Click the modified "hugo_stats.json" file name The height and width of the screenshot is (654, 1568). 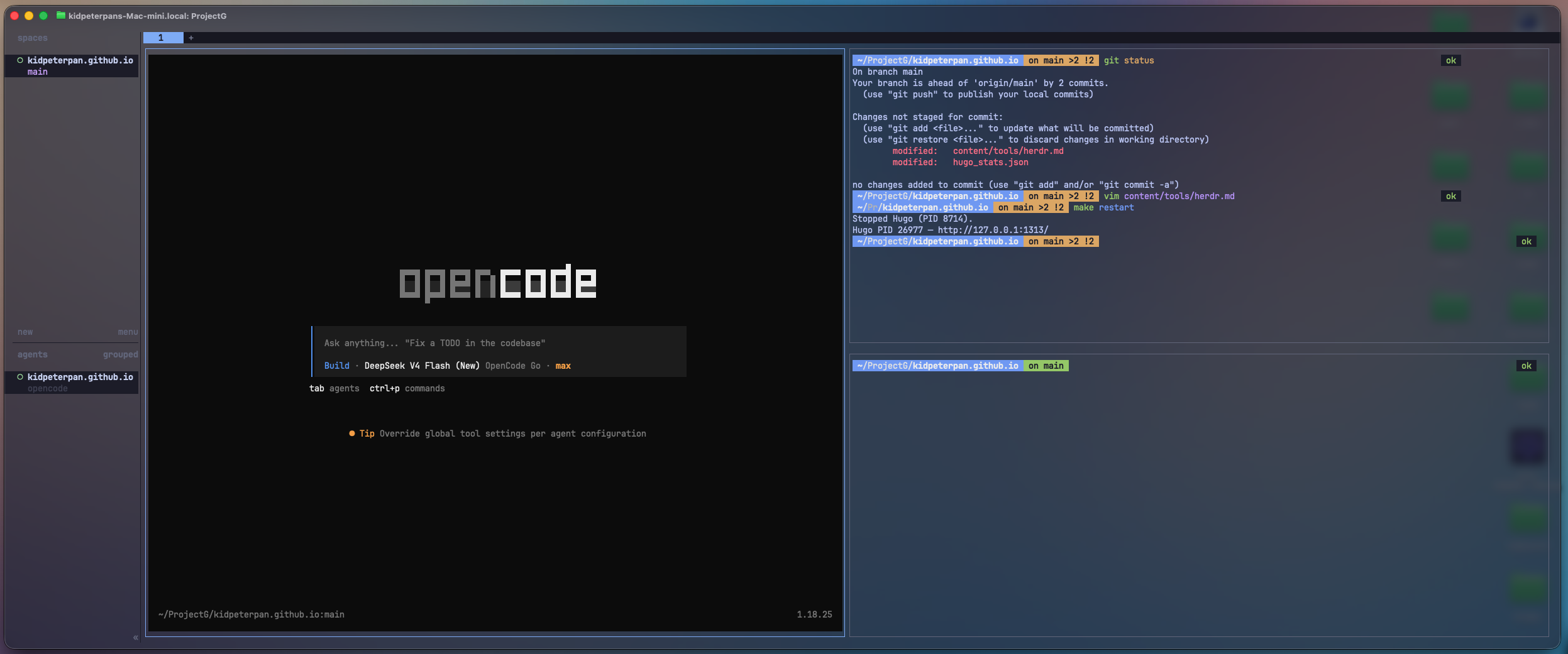991,162
